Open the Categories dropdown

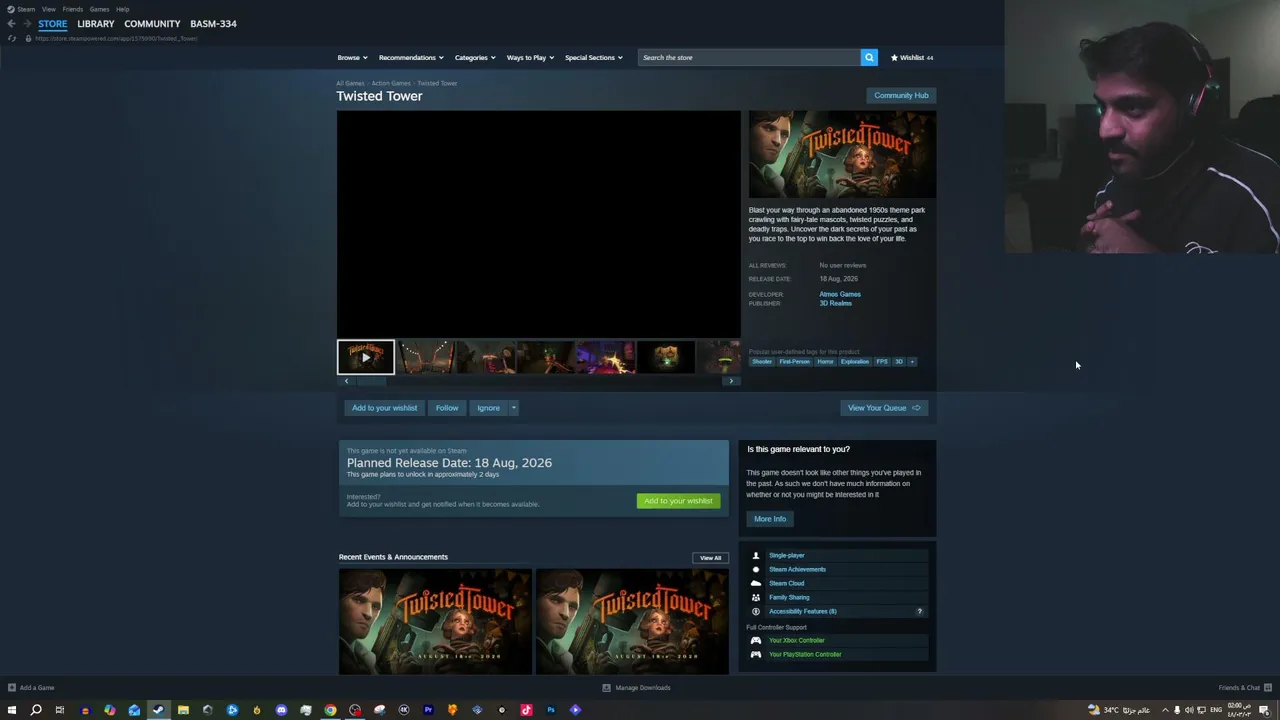475,58
